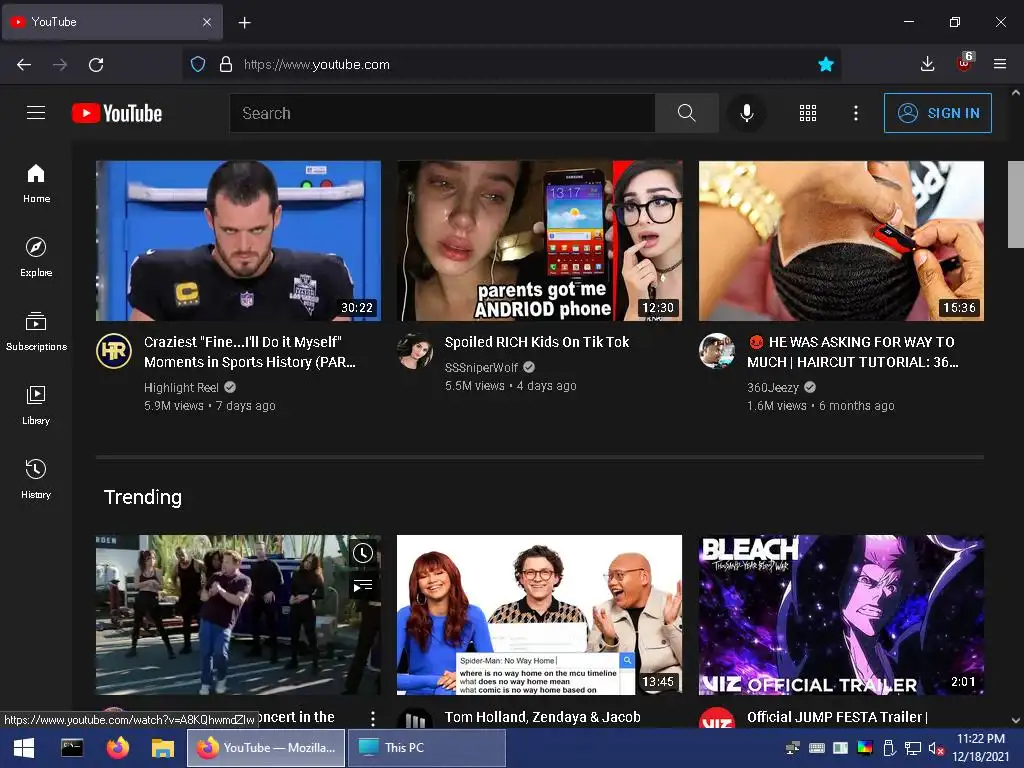Go to Home in the sidebar
Image resolution: width=1024 pixels, height=768 pixels.
tap(36, 184)
